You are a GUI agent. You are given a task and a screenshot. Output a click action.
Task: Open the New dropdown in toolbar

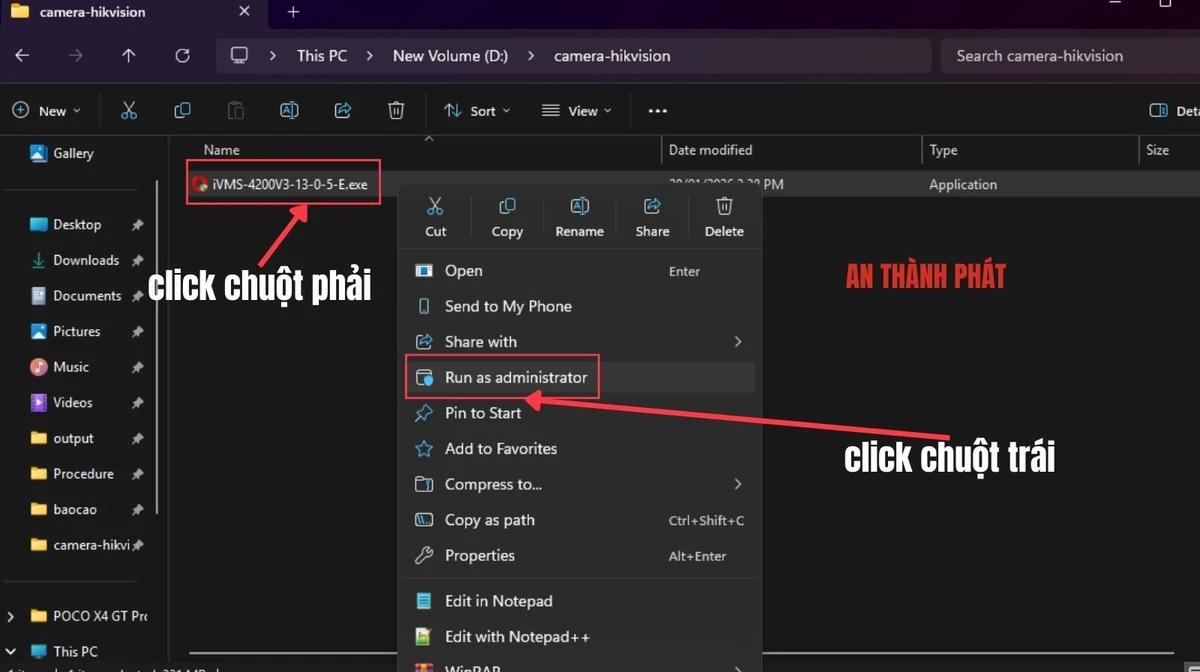click(46, 111)
